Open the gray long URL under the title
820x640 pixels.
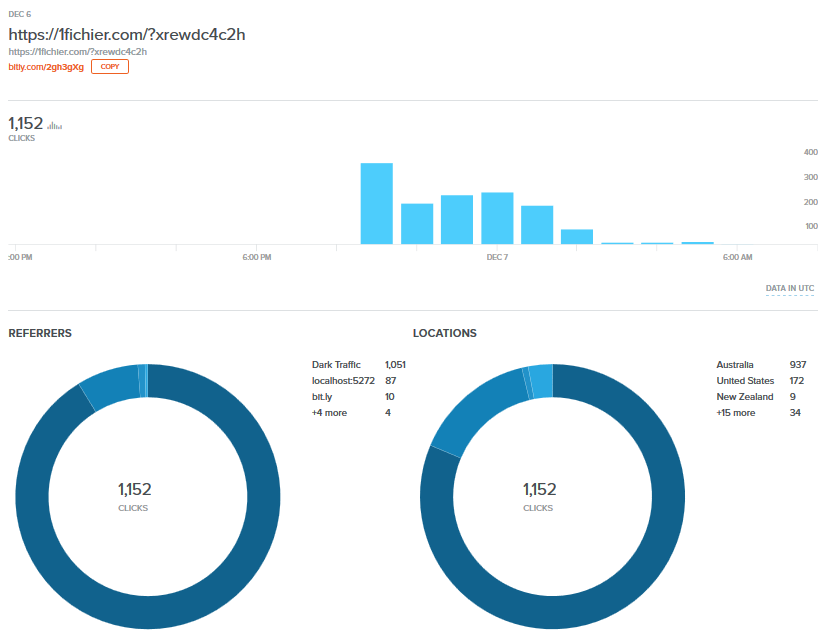[x=77, y=52]
